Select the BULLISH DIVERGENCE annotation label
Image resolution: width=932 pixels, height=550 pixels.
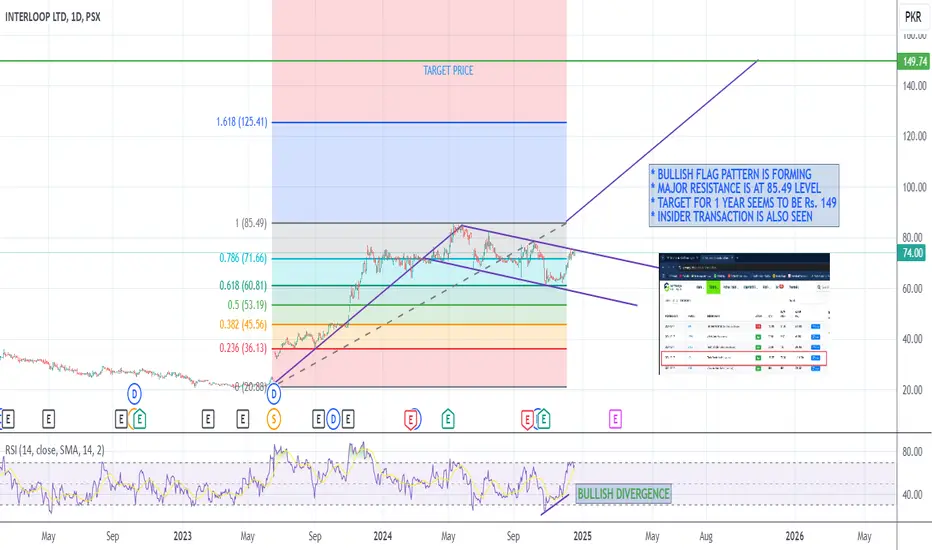tap(624, 494)
